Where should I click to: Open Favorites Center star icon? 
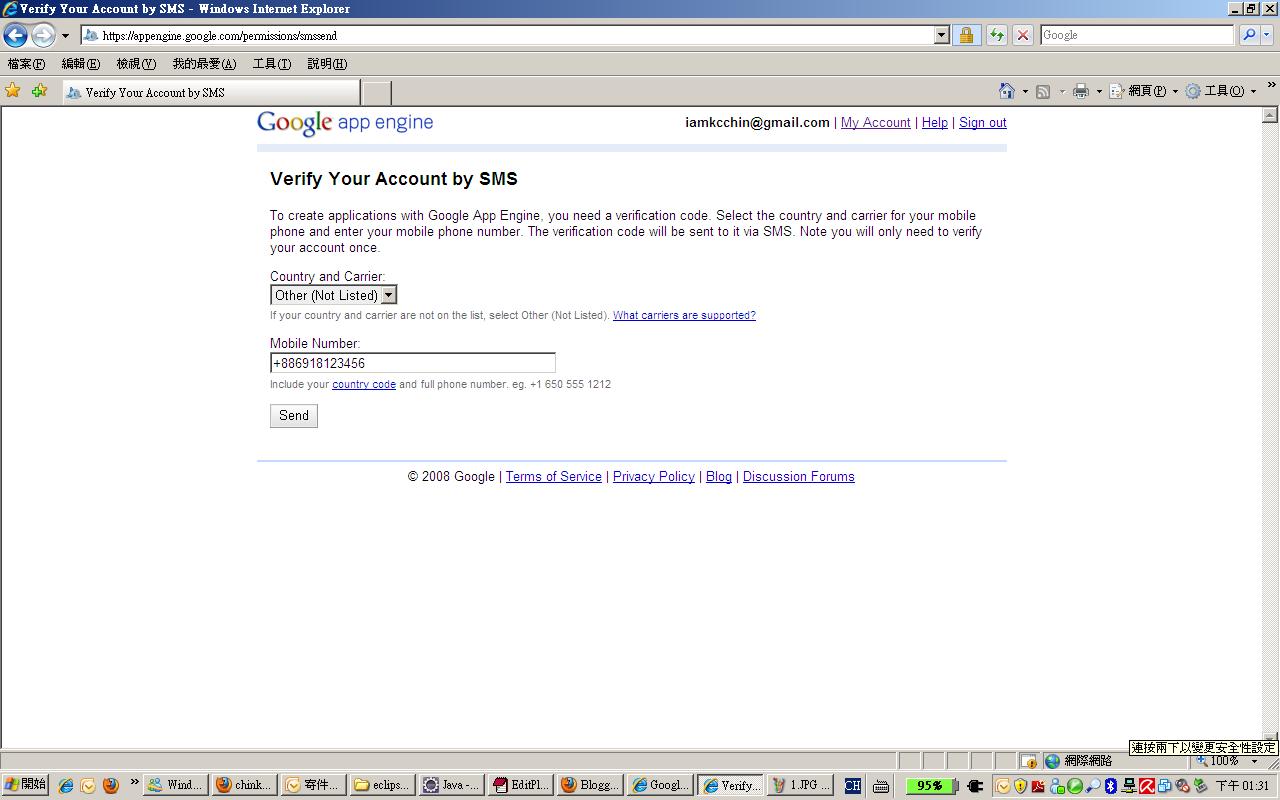coord(13,91)
